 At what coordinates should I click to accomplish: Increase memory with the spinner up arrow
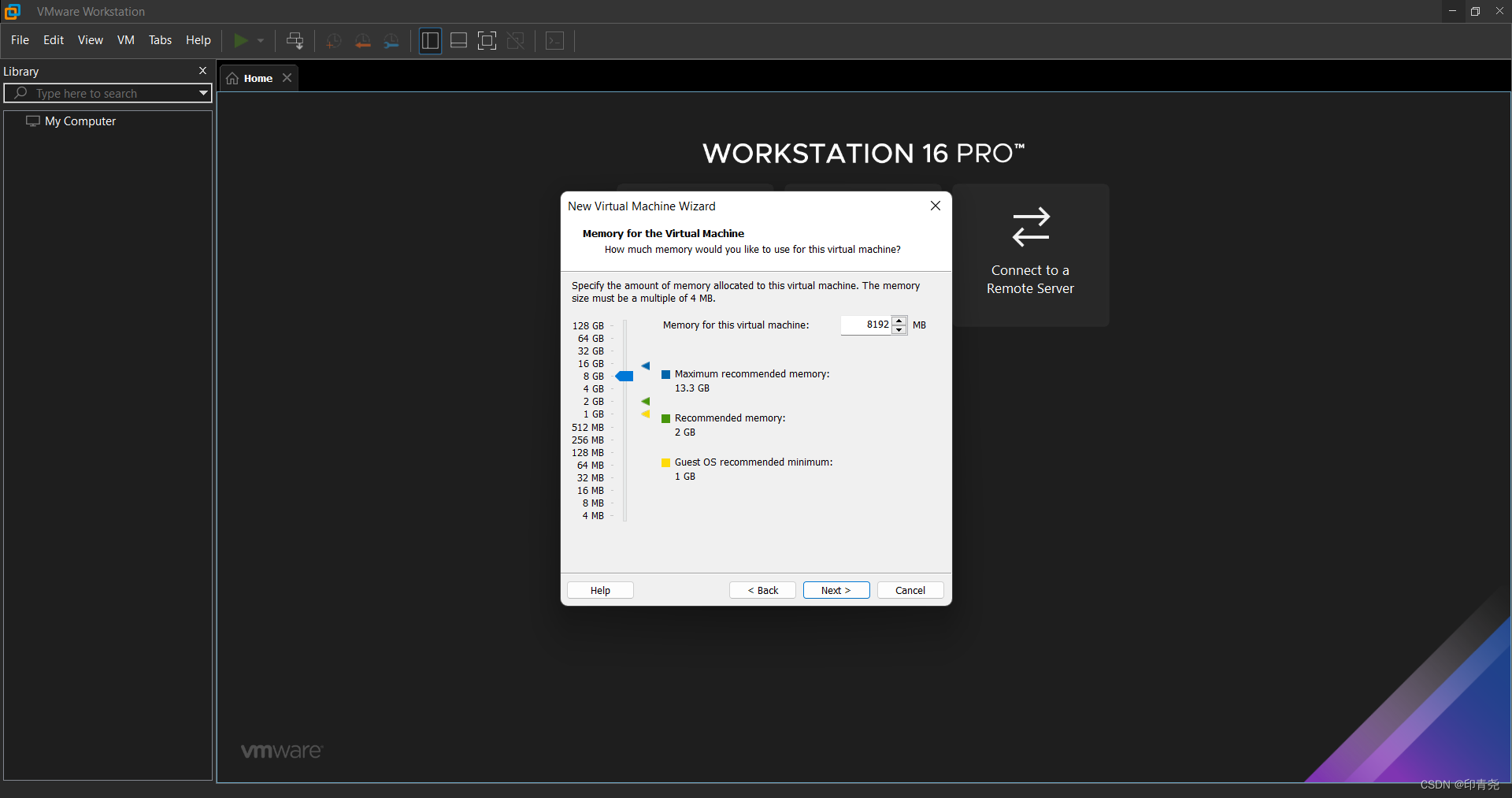pos(899,321)
